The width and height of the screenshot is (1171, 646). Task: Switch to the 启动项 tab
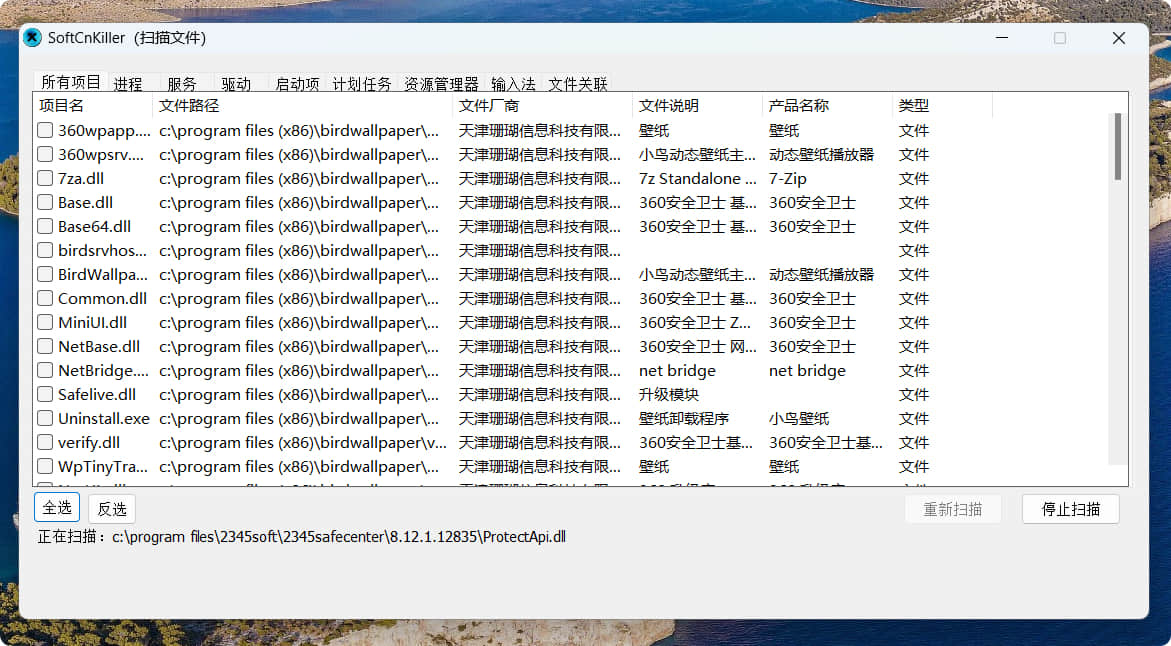point(297,84)
